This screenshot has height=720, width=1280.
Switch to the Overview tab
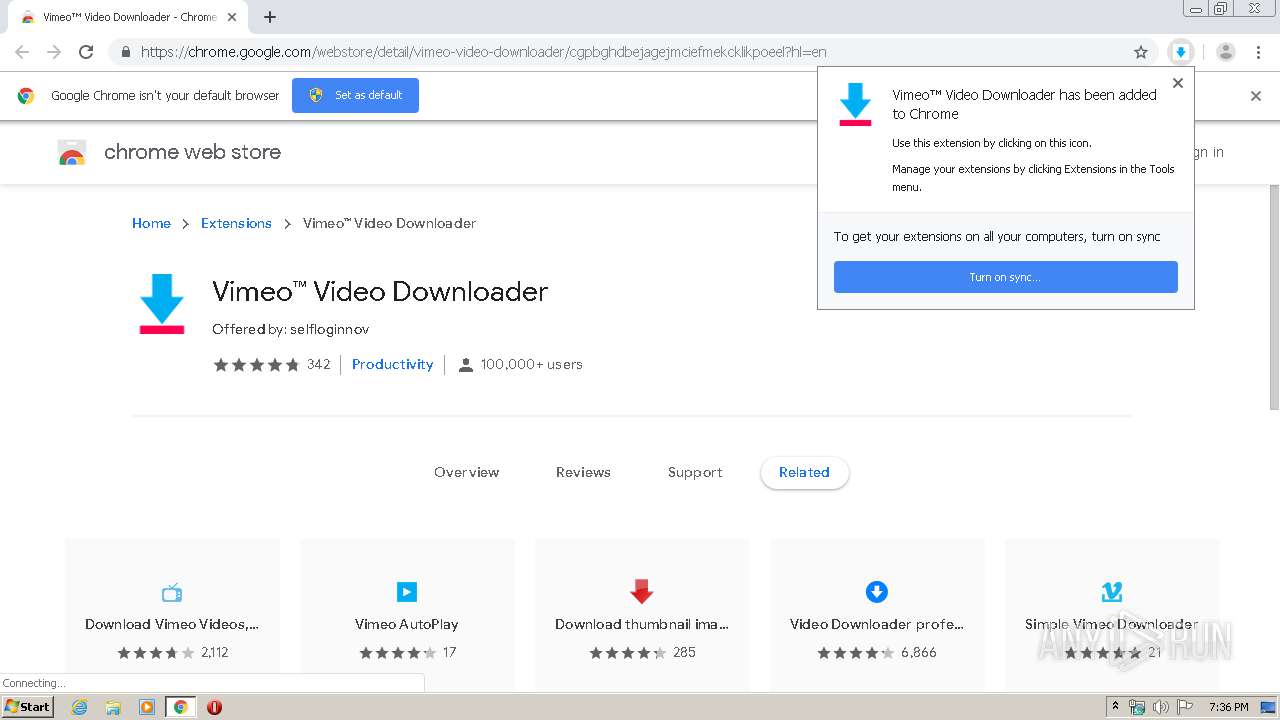[x=466, y=472]
